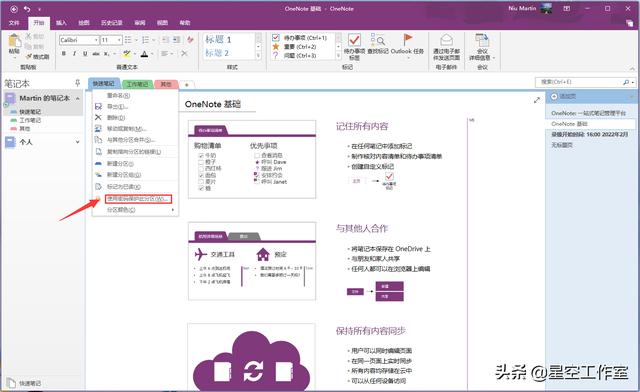Image resolution: width=640 pixels, height=392 pixels.
Task: Click the delete X icon in the ribbon
Action: (x=184, y=53)
